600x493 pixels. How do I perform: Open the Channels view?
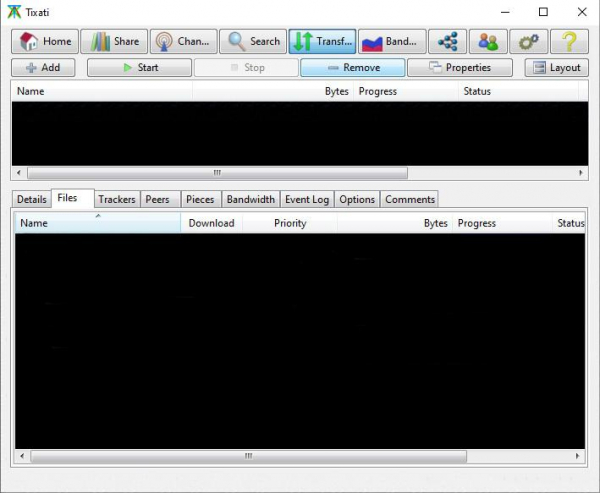pyautogui.click(x=184, y=41)
